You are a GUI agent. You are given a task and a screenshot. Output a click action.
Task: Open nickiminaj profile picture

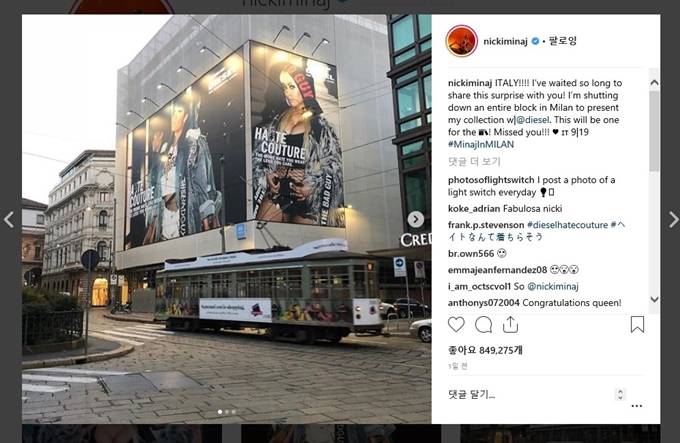point(461,41)
